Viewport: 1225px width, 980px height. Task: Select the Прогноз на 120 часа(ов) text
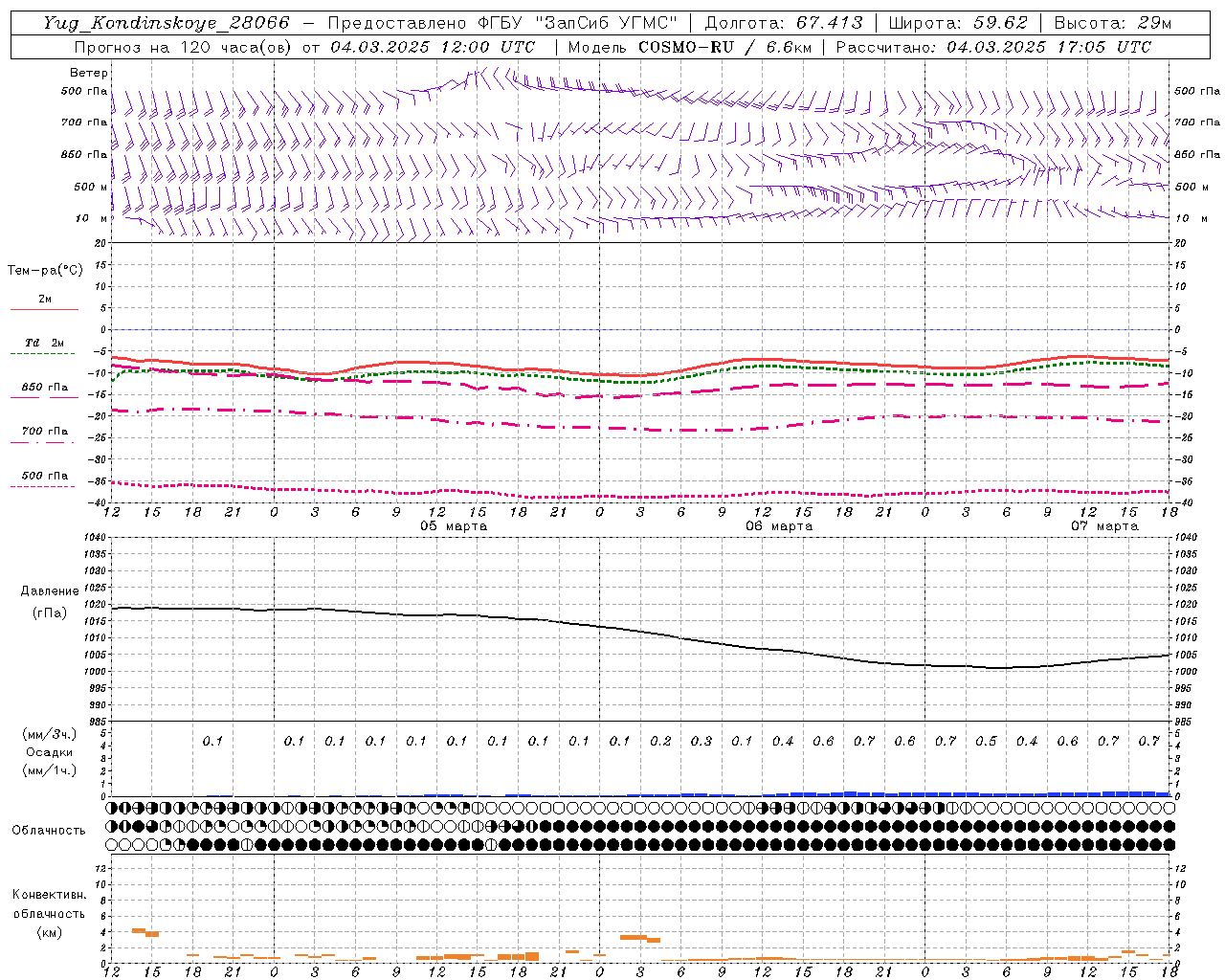pyautogui.click(x=184, y=47)
